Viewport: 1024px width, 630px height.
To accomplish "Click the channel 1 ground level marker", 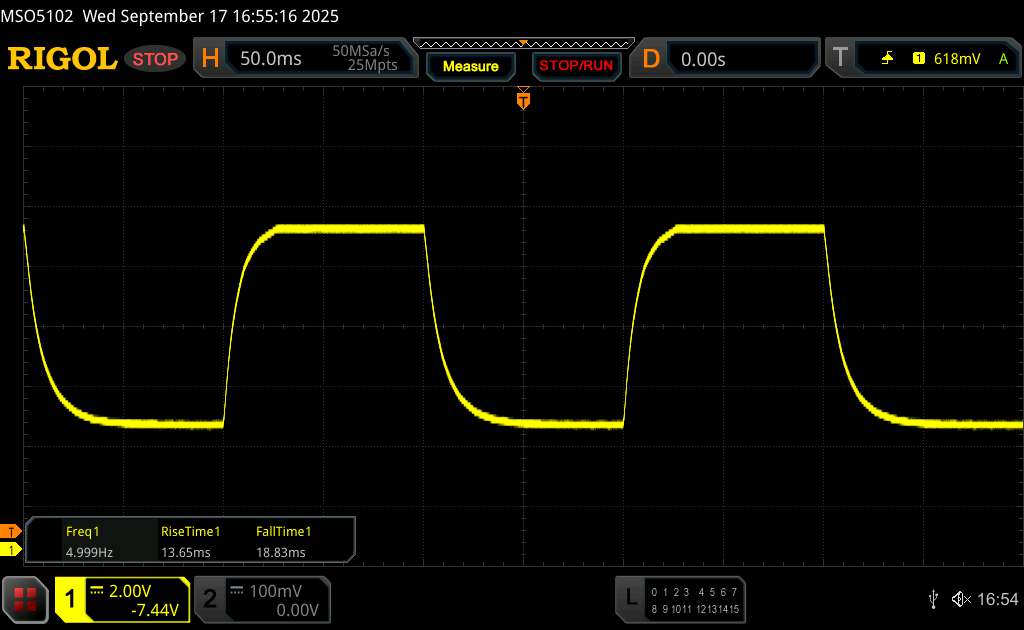I will (11, 550).
